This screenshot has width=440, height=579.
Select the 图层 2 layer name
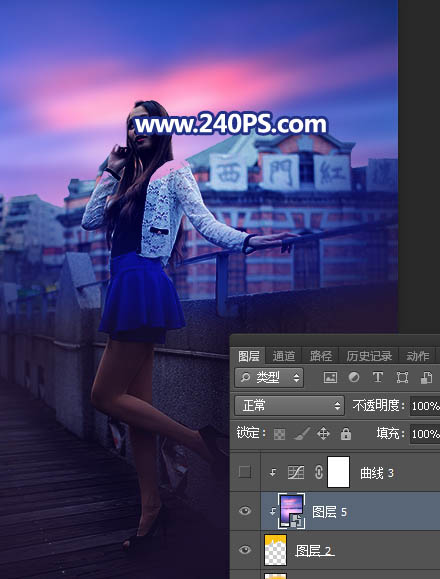tap(315, 551)
